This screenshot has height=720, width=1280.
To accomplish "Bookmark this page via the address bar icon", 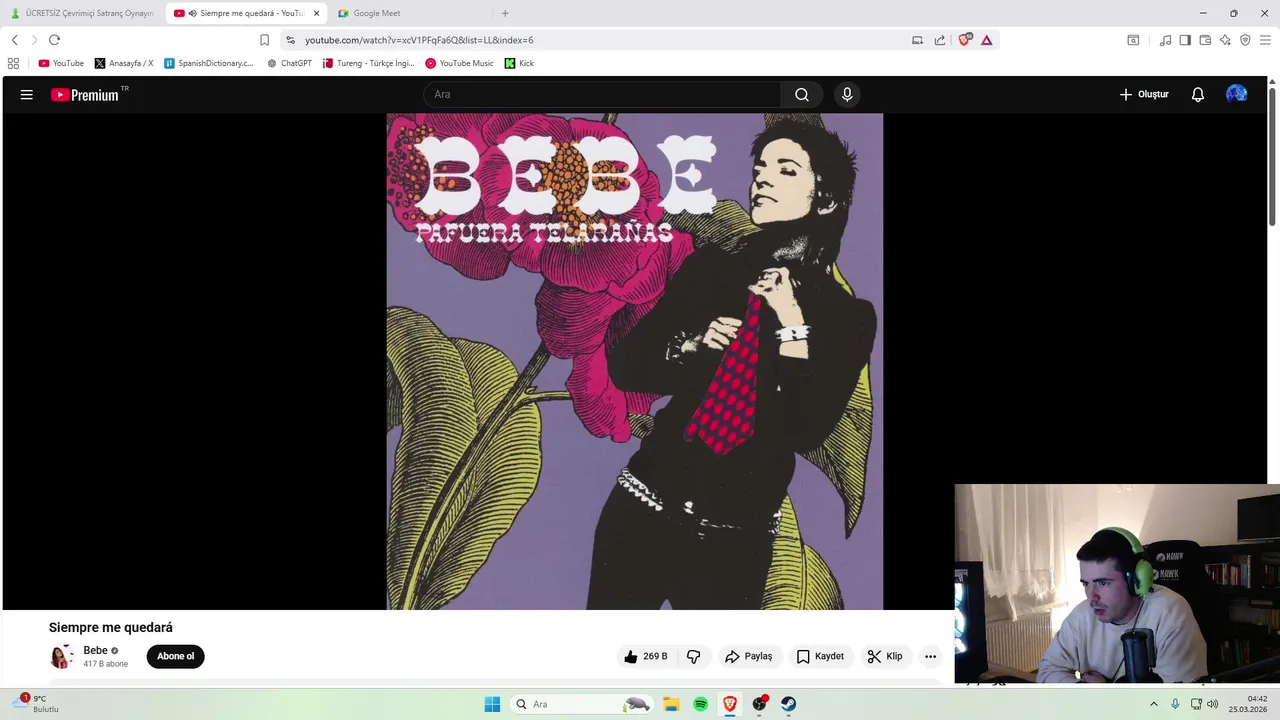I will coord(264,40).
